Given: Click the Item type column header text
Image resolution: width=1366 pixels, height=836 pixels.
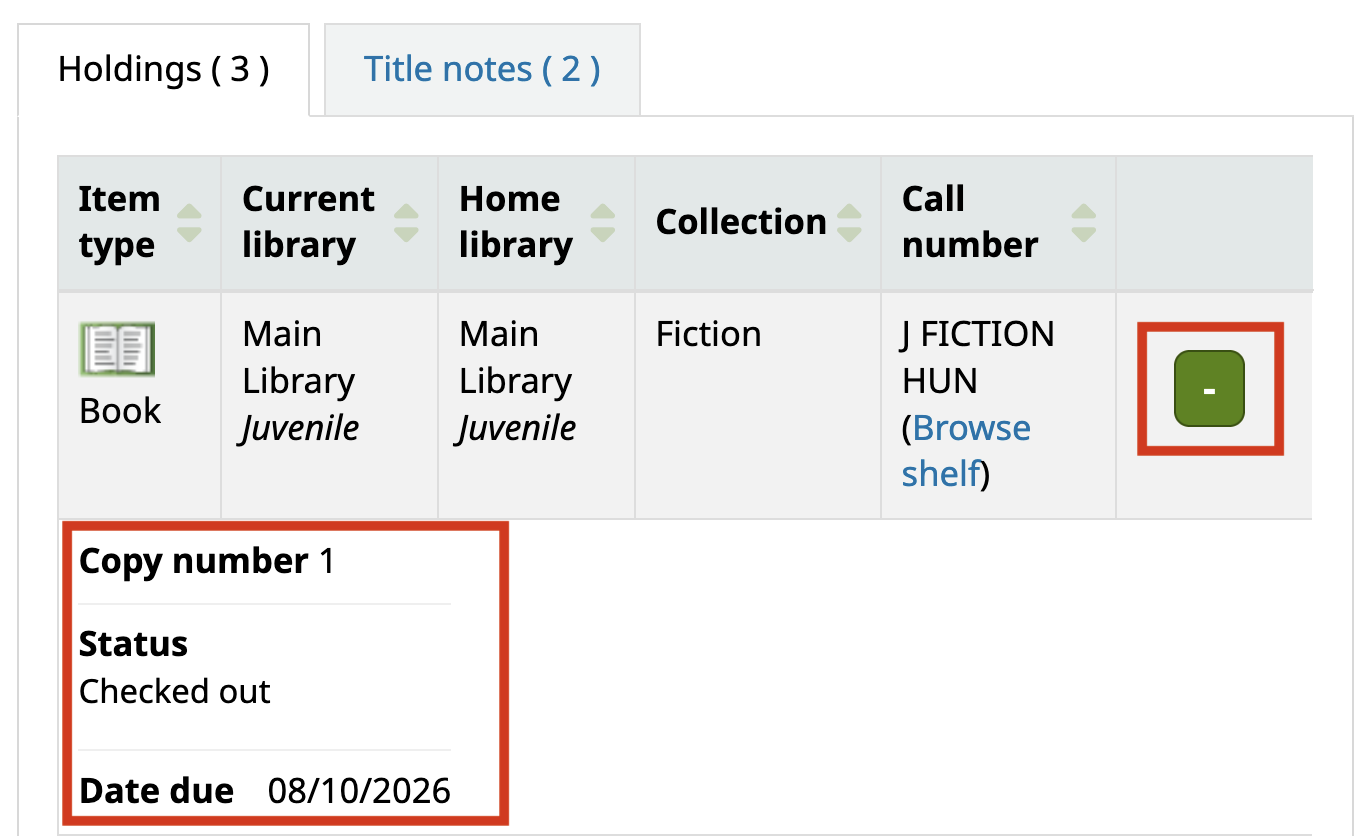Looking at the screenshot, I should click(x=119, y=222).
